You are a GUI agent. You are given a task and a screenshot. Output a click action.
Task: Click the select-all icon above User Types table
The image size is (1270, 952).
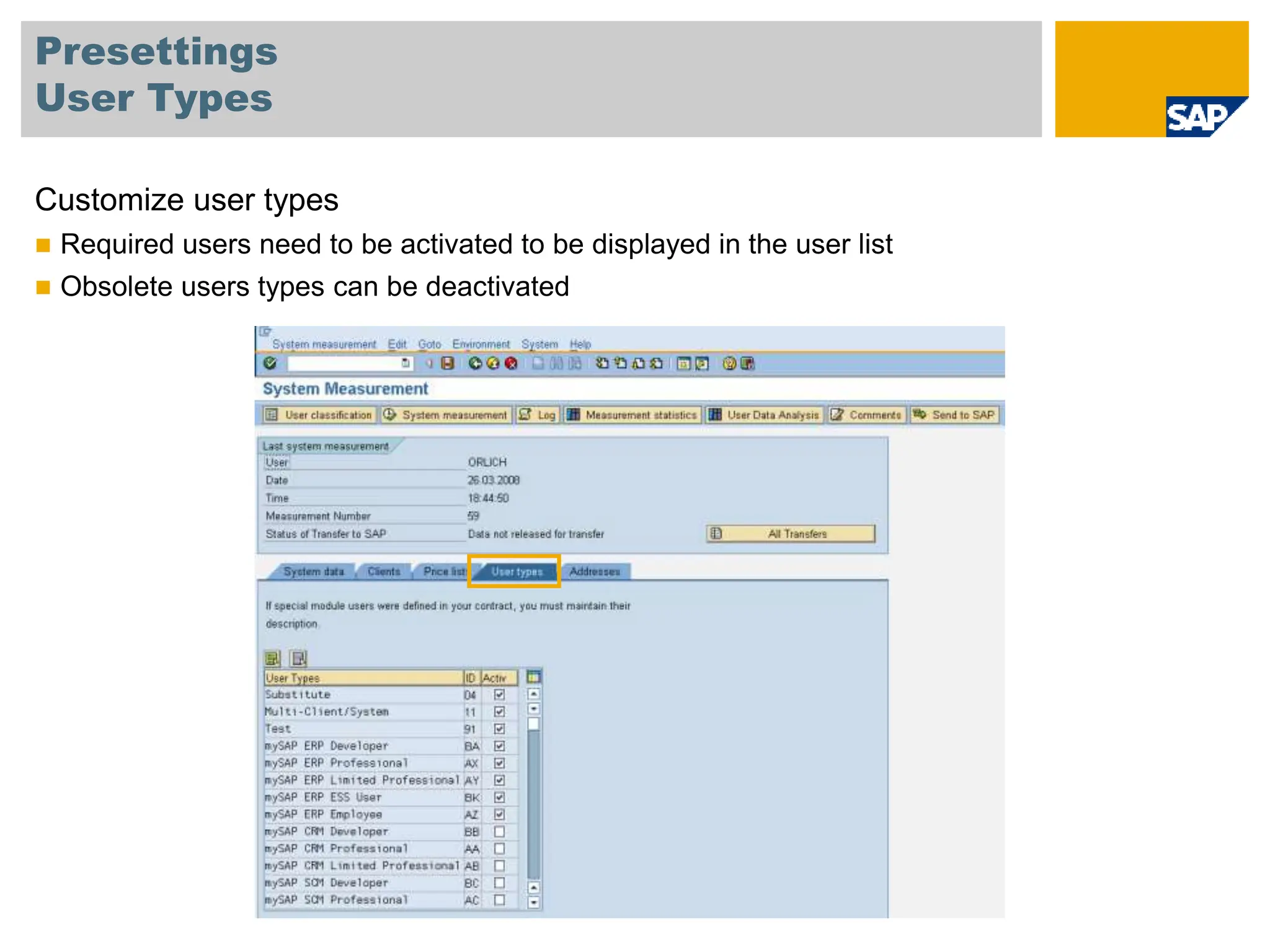point(272,658)
